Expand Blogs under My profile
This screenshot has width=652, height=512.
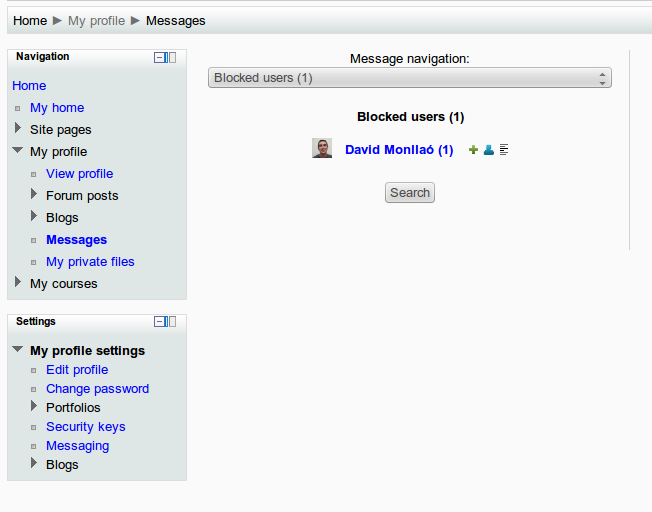coord(34,216)
